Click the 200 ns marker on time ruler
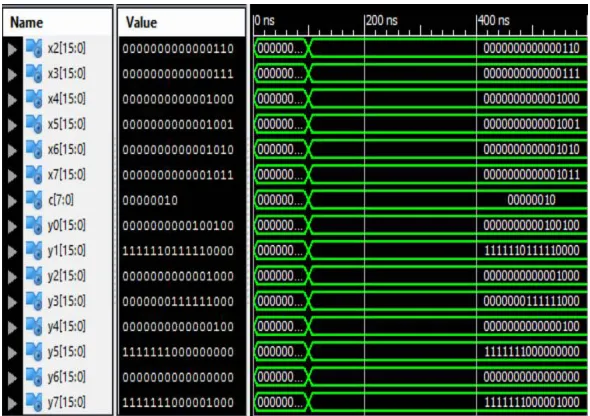This screenshot has height=416, width=590. pos(382,20)
